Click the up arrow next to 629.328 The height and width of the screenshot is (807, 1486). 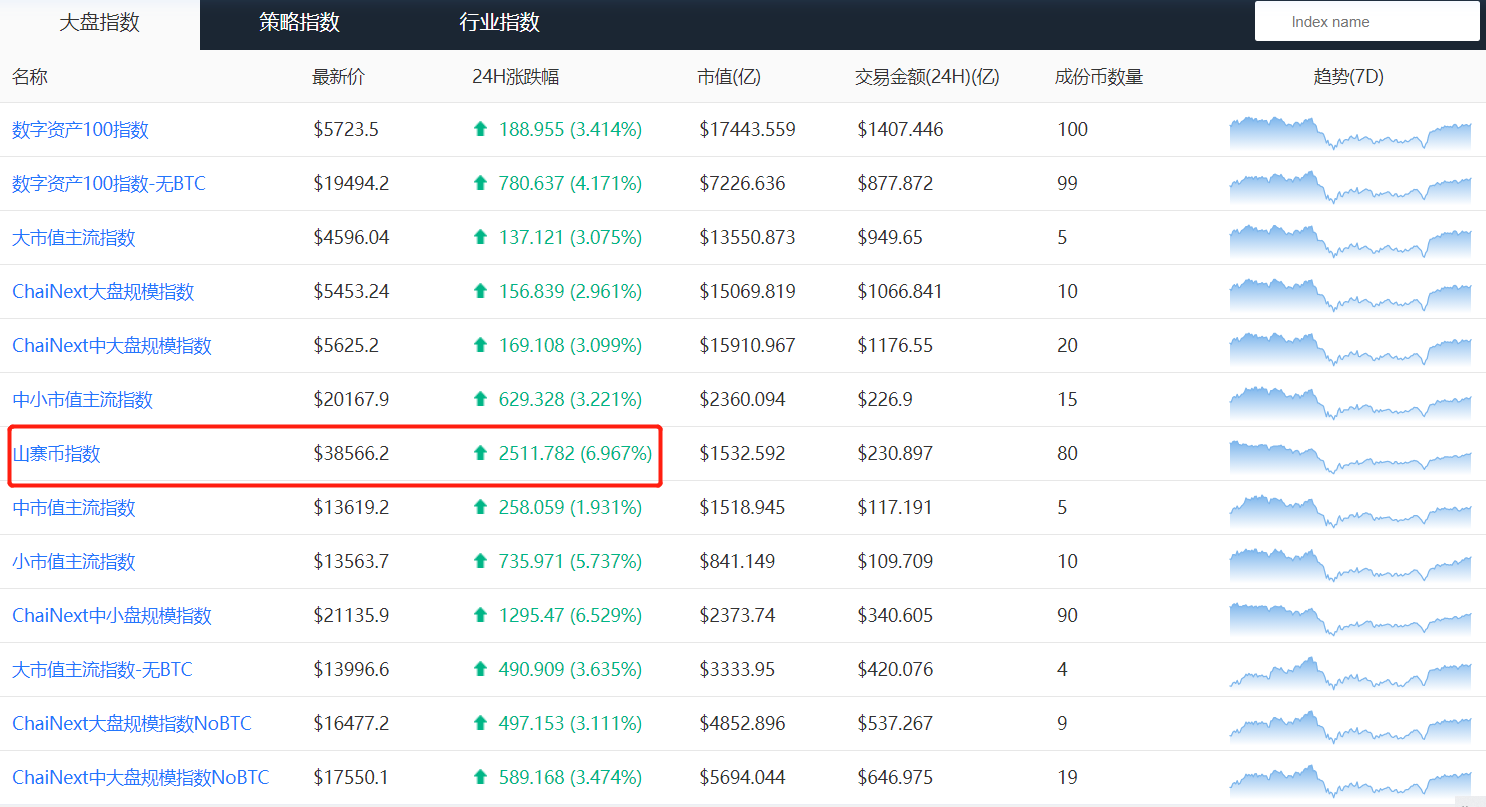481,399
